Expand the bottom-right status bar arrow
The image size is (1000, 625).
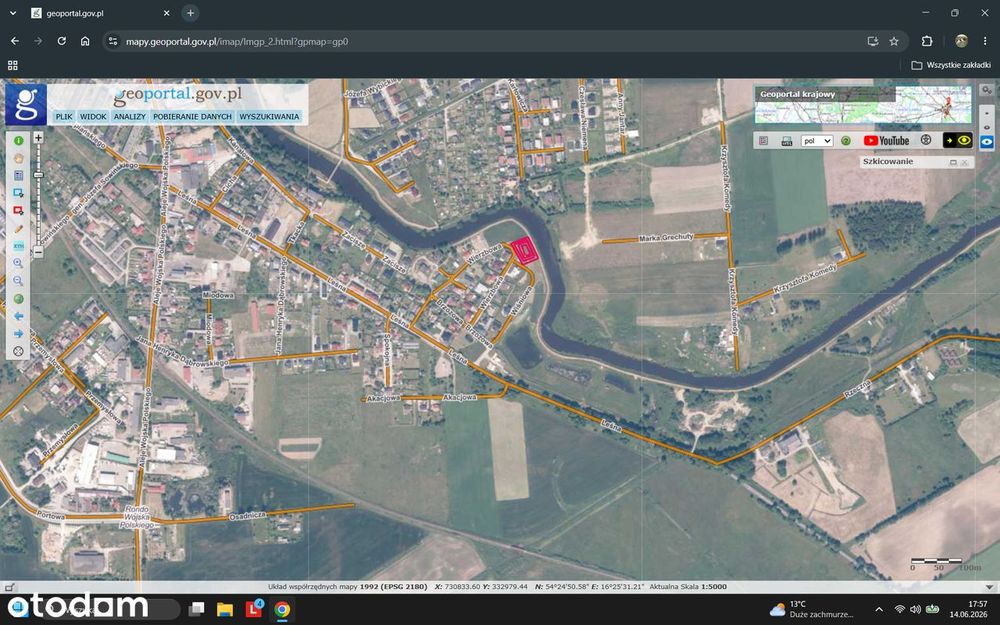tap(989, 587)
